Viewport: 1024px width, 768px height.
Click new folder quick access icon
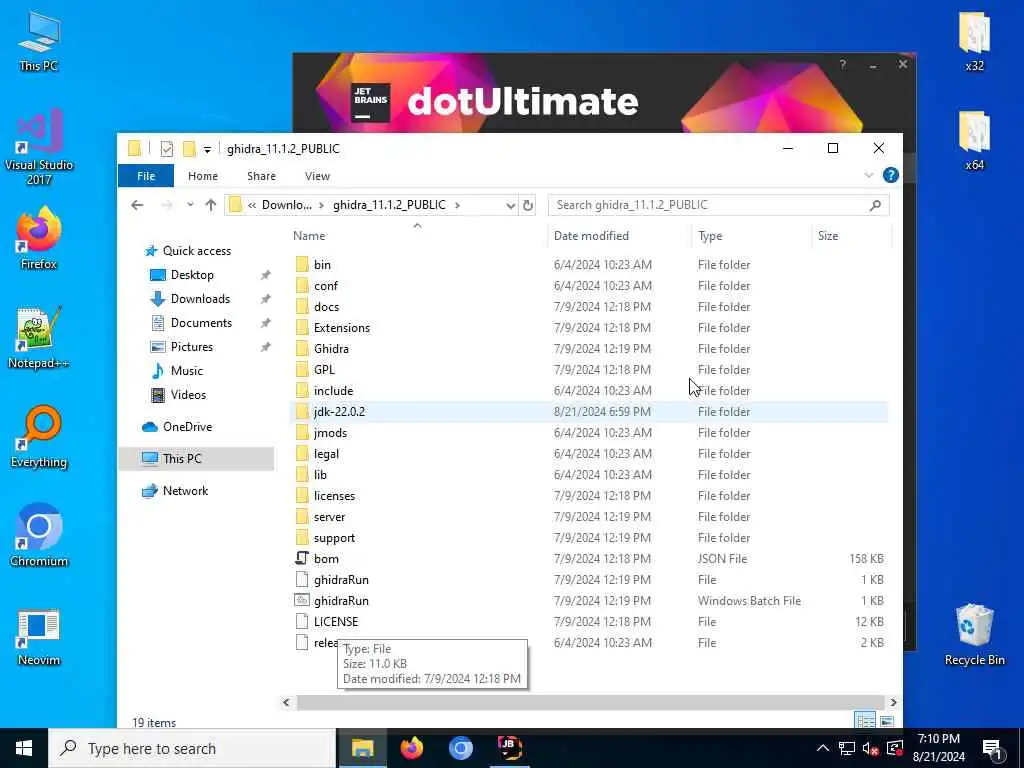(x=189, y=149)
